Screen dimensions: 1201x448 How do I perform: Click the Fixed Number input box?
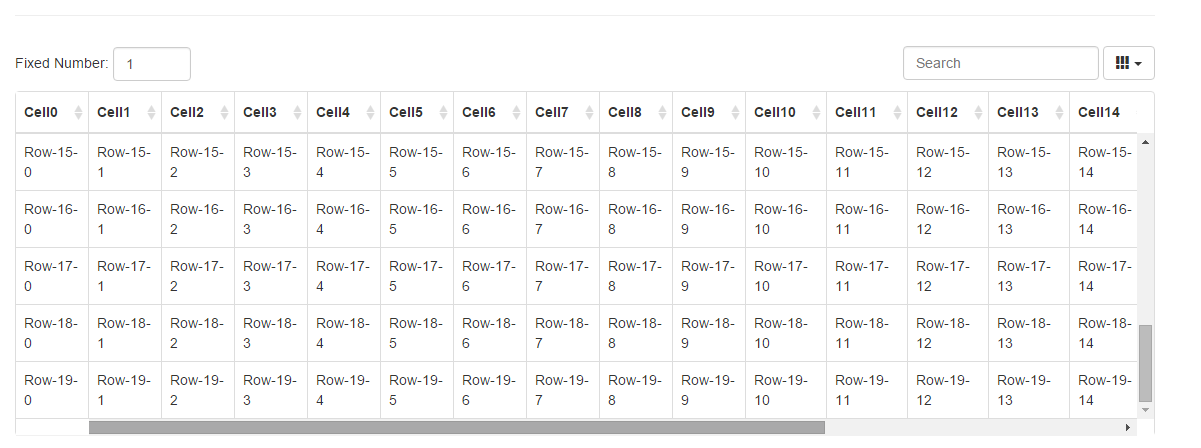pos(152,64)
